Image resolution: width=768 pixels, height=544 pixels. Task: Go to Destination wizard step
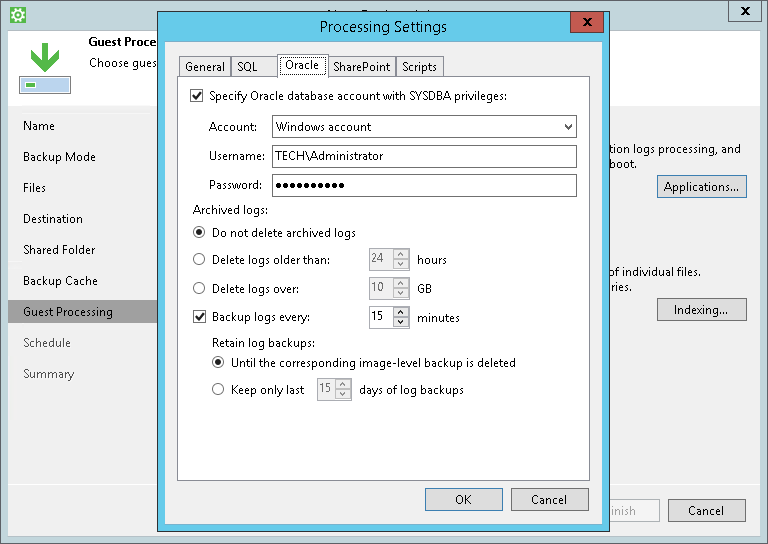pos(53,218)
